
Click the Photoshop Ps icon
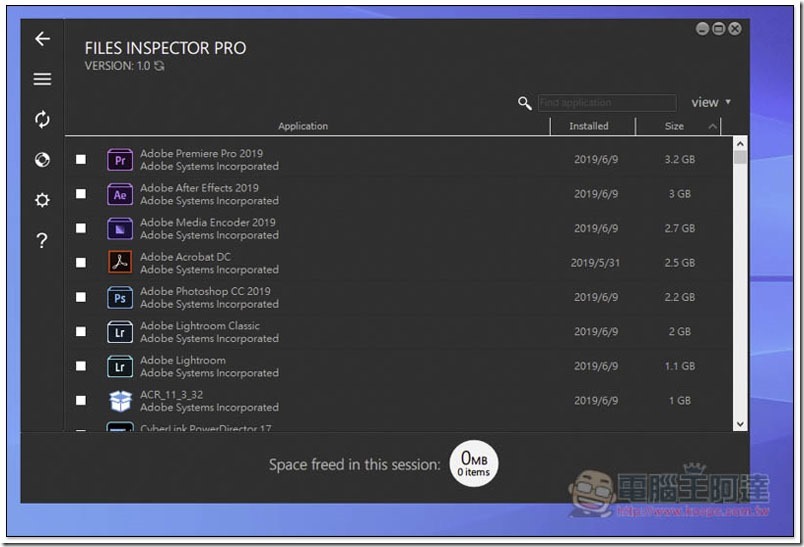click(x=120, y=297)
